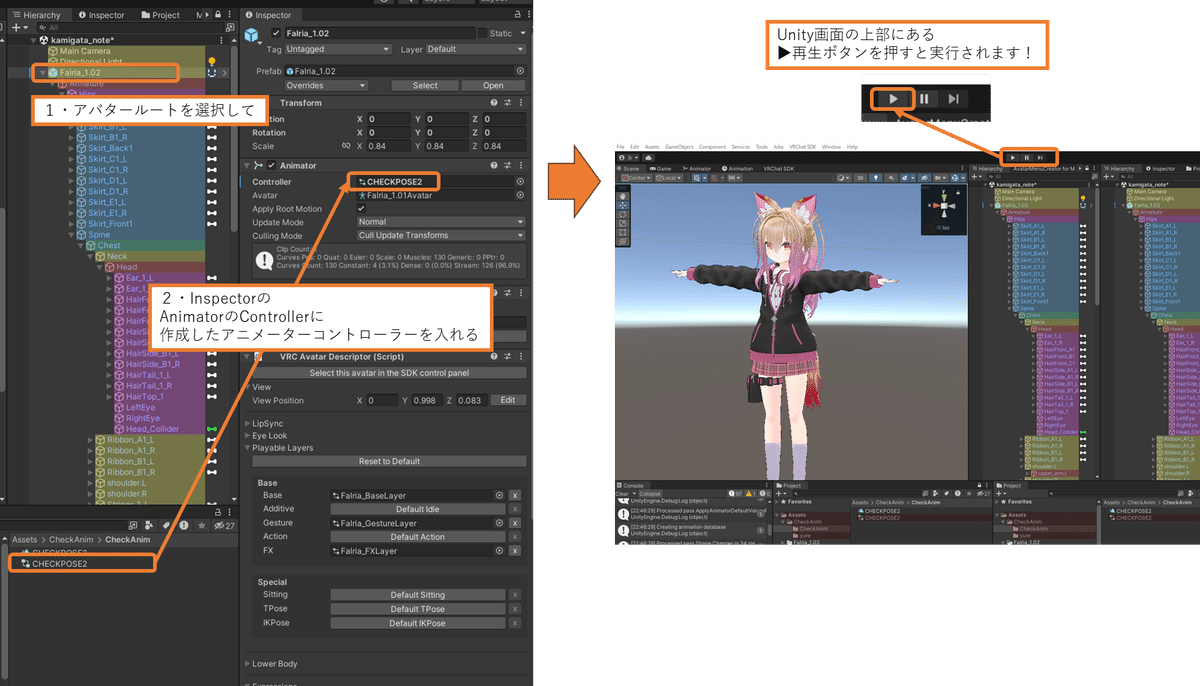Open the Animator component three-dot menu
Screen dimensions: 1200x686
pyautogui.click(x=521, y=166)
